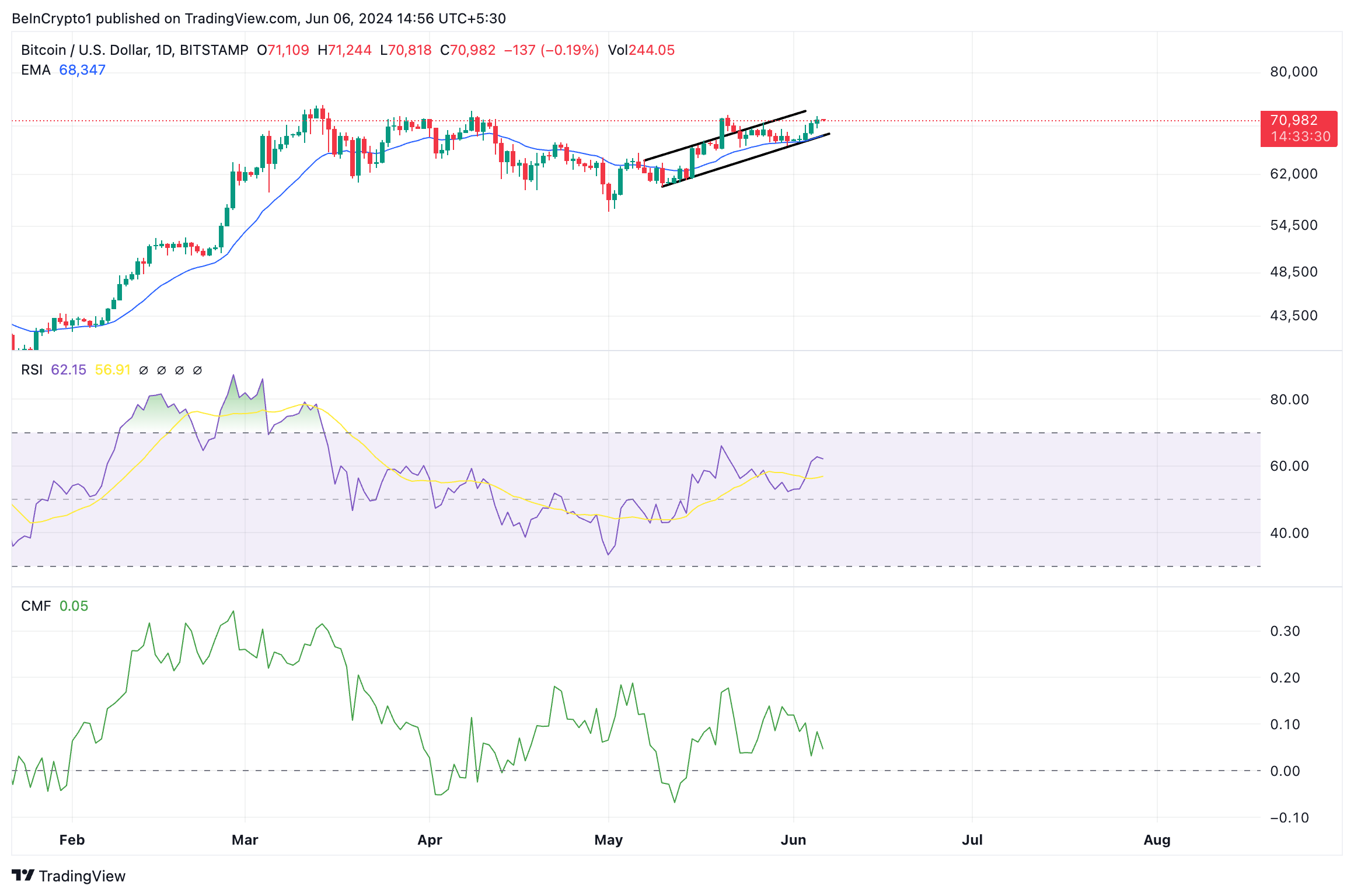Click the 14:33:30 bar countdown timer

coord(1300,137)
